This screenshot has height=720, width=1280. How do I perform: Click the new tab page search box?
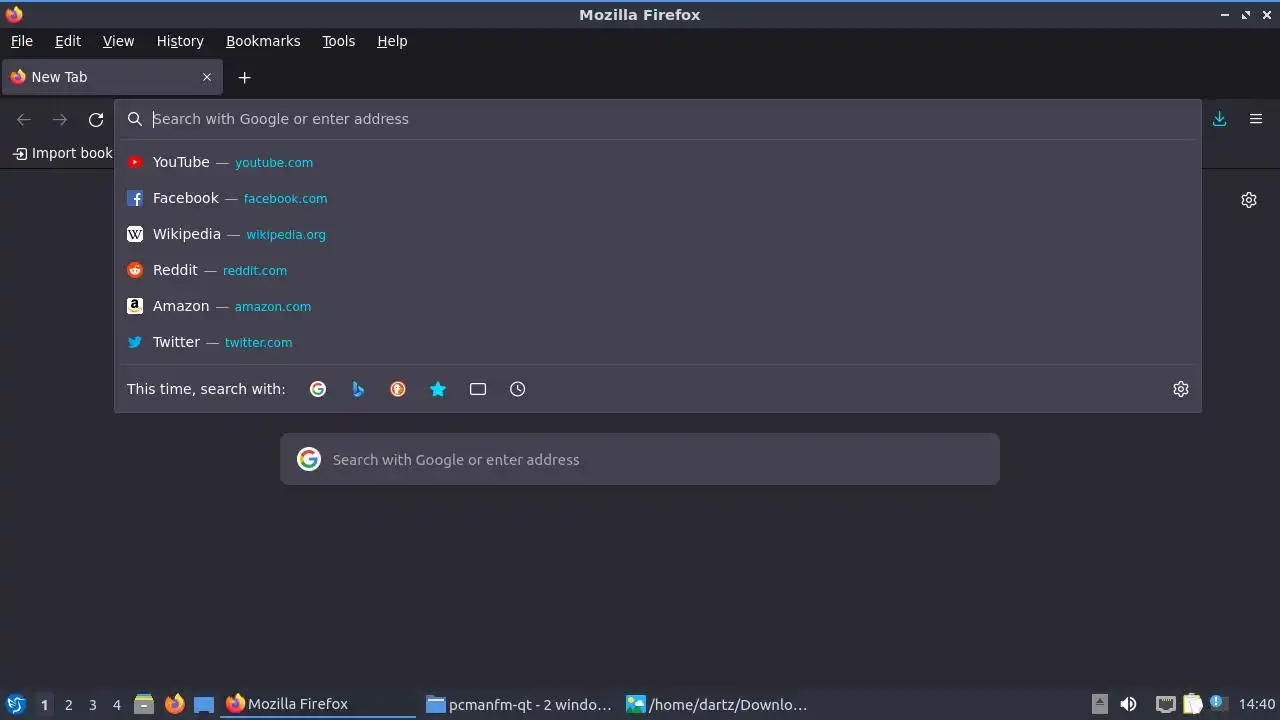coord(640,459)
